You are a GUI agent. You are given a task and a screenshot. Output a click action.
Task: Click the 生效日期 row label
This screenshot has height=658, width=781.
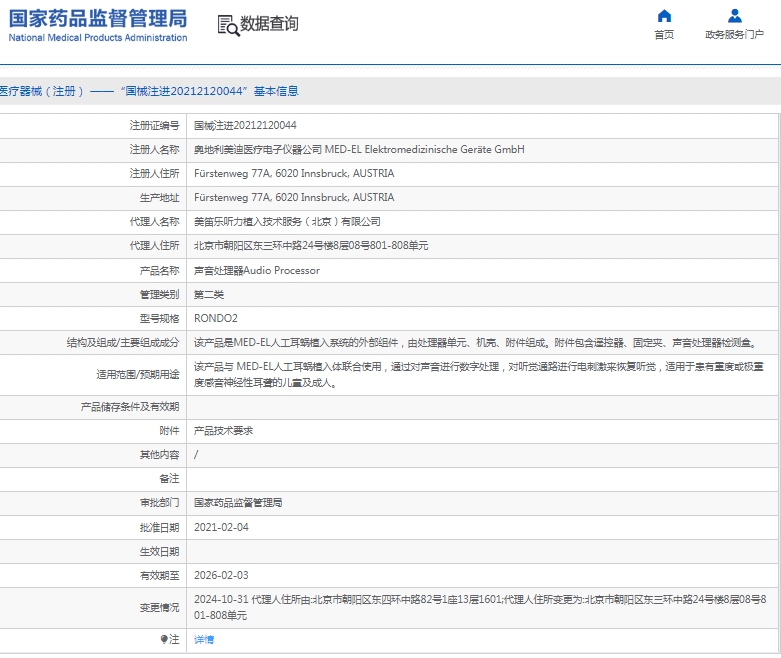click(x=159, y=552)
